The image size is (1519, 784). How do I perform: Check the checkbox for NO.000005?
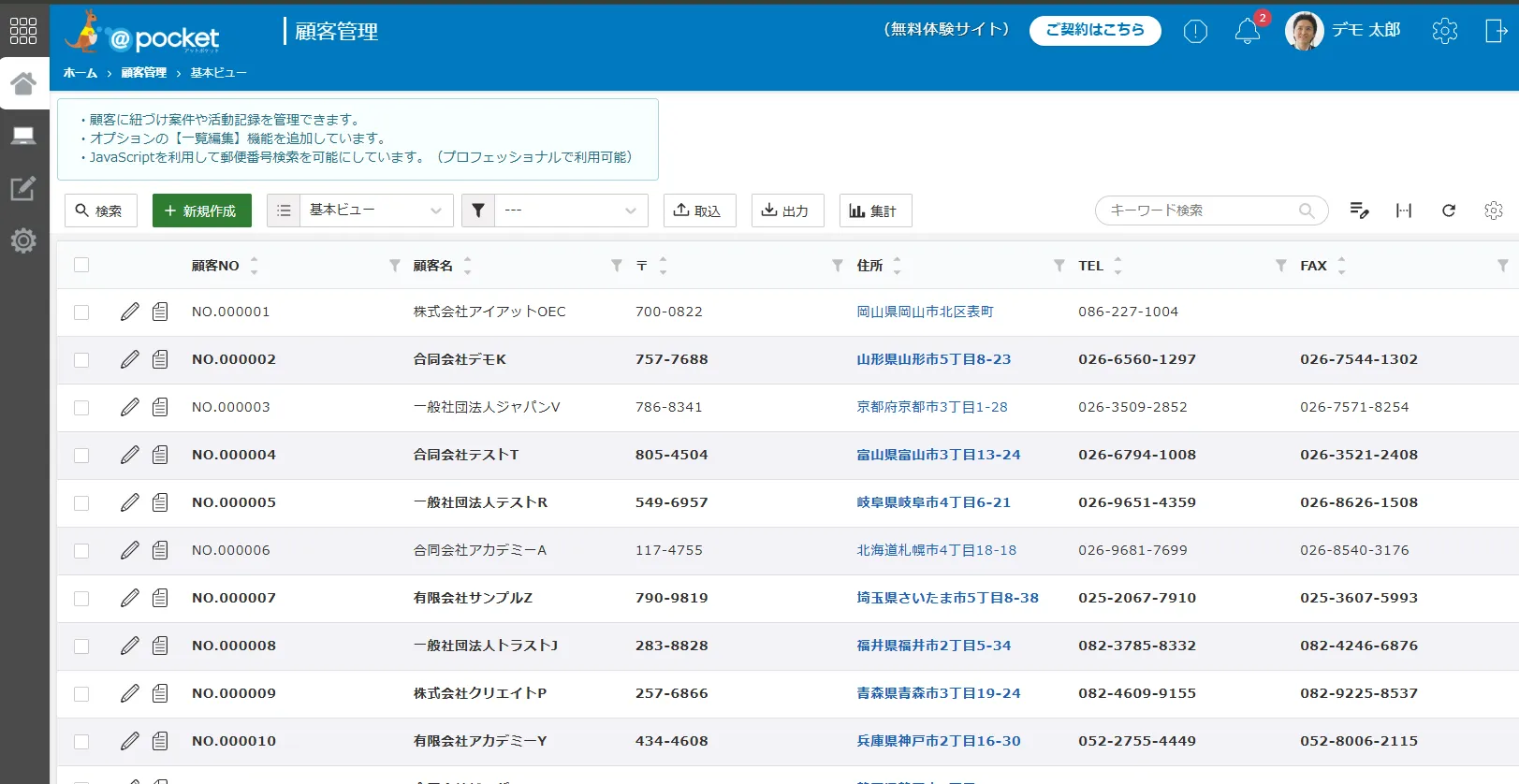[81, 503]
